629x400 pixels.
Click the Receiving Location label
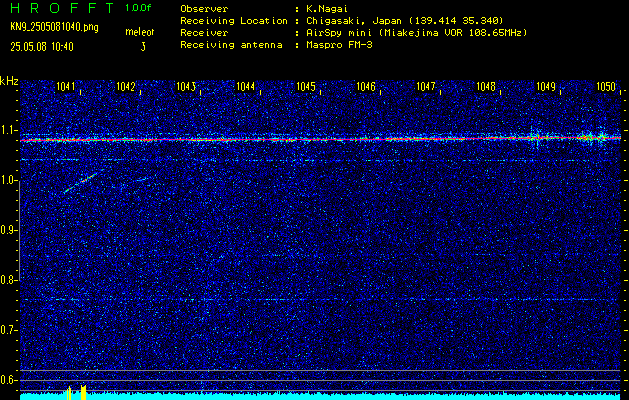[x=234, y=21]
